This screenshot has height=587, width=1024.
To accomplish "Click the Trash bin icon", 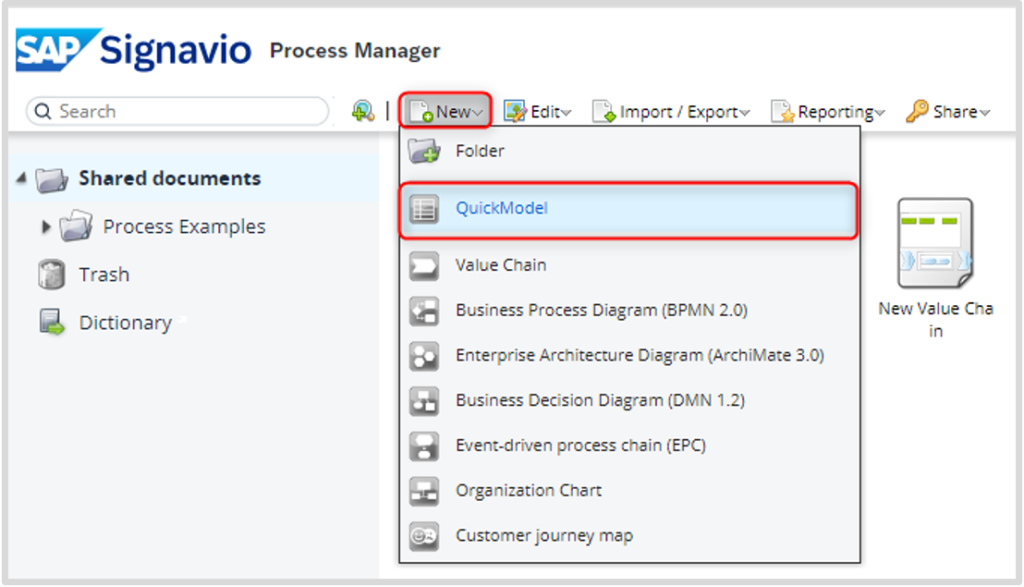I will point(51,274).
